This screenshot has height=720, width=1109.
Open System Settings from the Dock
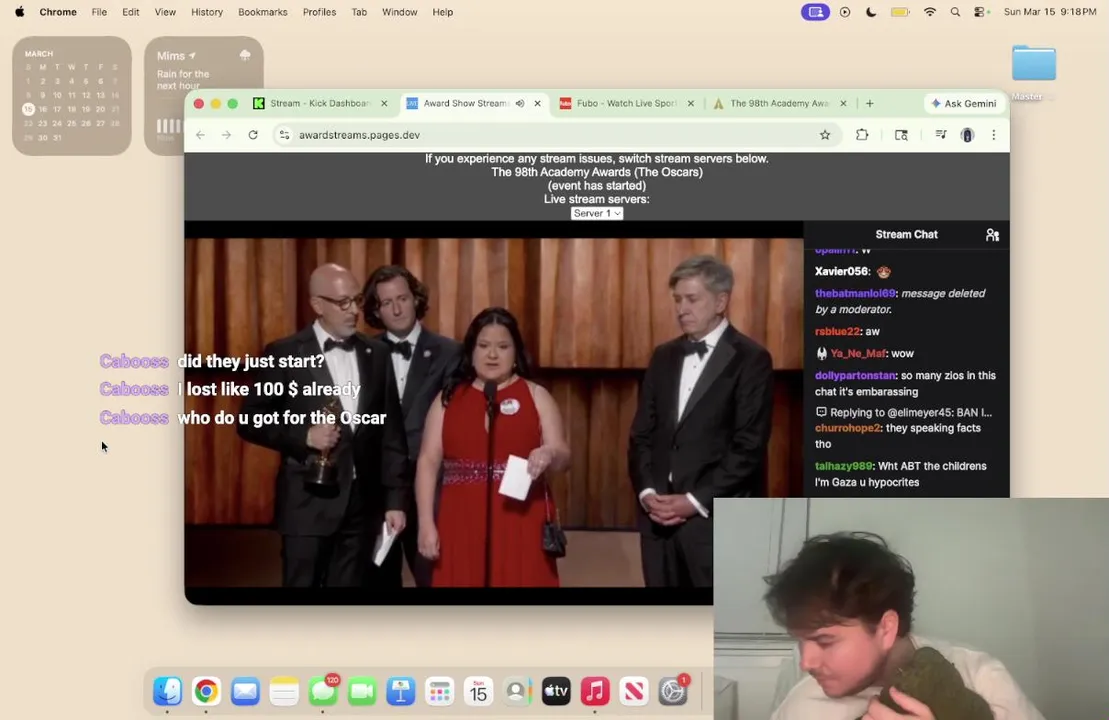[673, 691]
